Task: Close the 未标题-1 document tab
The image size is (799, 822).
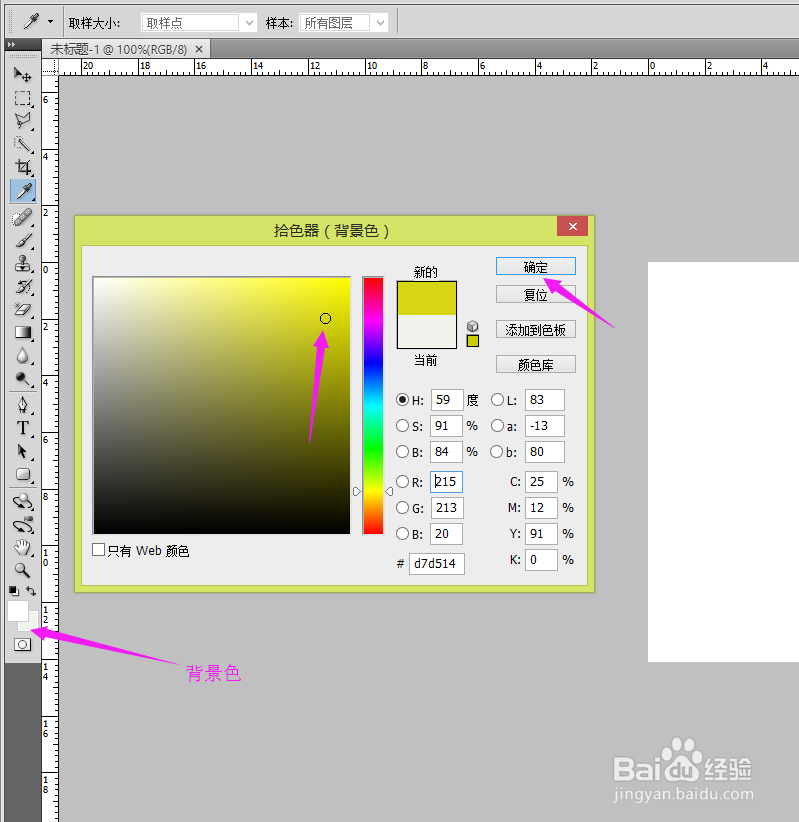Action: coord(199,49)
